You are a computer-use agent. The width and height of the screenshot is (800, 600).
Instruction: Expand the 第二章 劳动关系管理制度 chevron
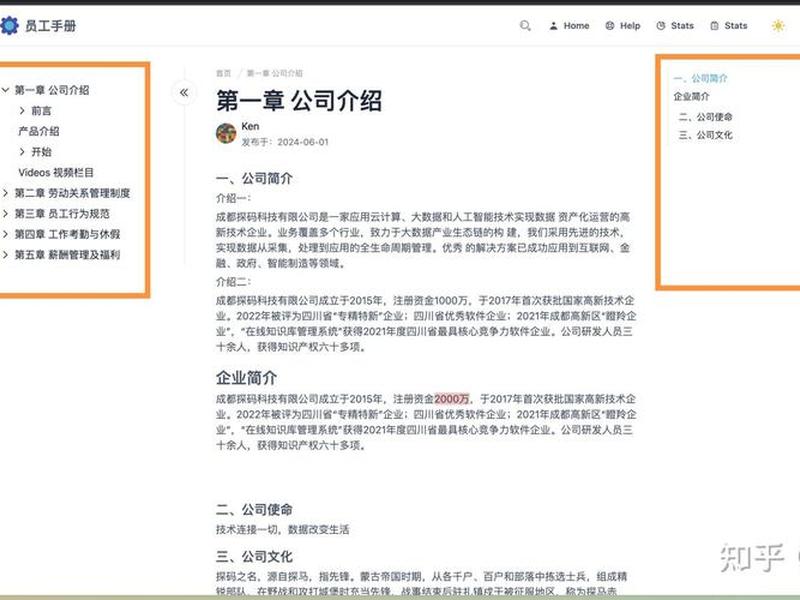pos(6,193)
